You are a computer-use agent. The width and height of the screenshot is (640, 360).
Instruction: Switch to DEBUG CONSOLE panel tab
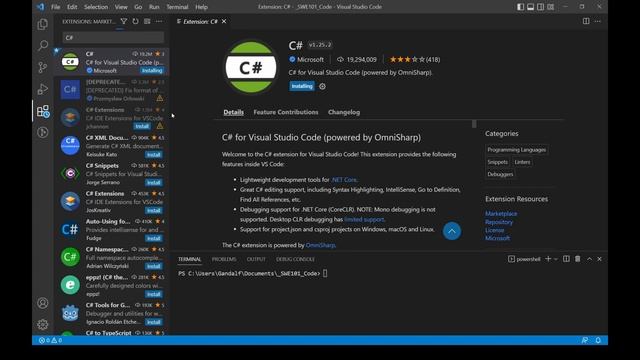coord(295,259)
